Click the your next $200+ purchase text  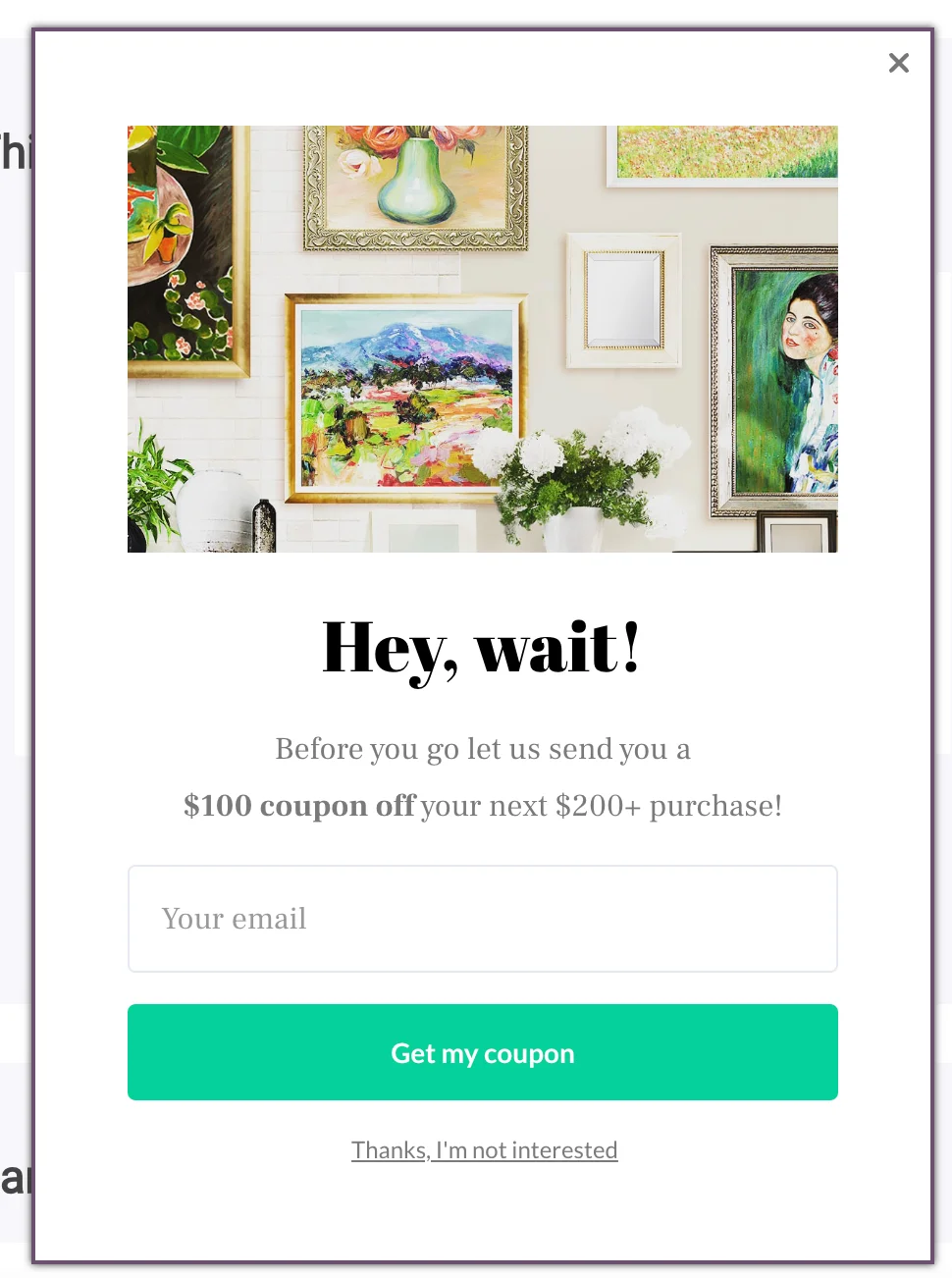click(x=602, y=806)
